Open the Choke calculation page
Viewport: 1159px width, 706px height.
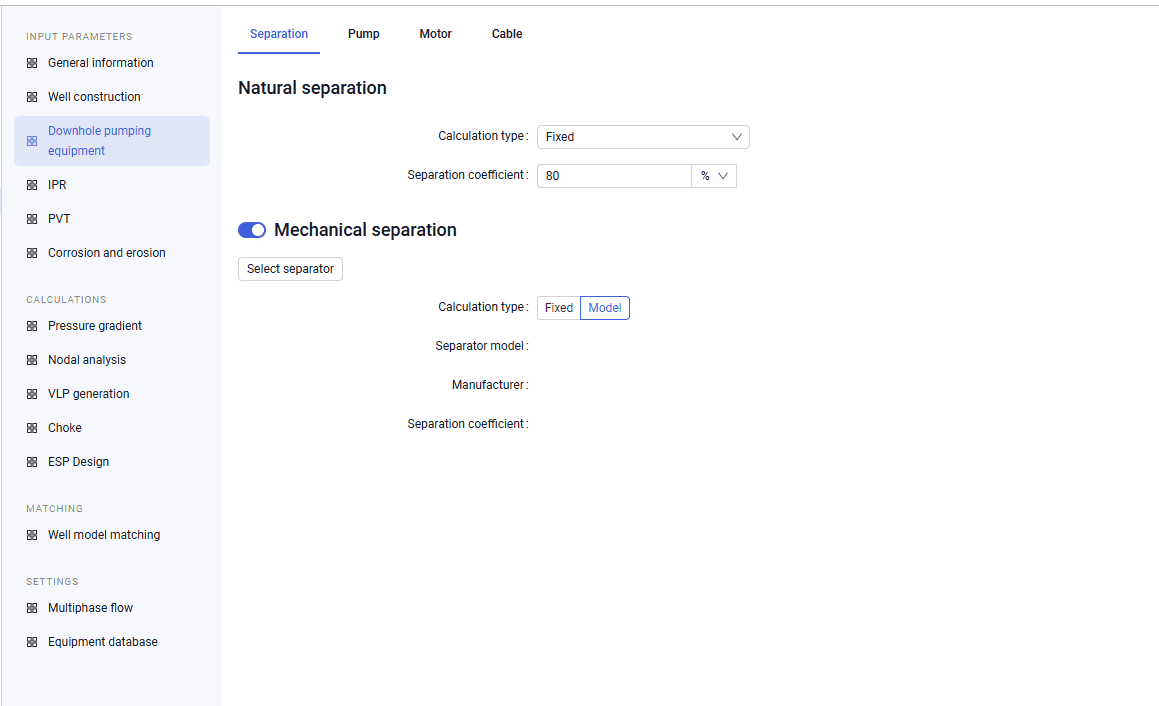pyautogui.click(x=112, y=429)
